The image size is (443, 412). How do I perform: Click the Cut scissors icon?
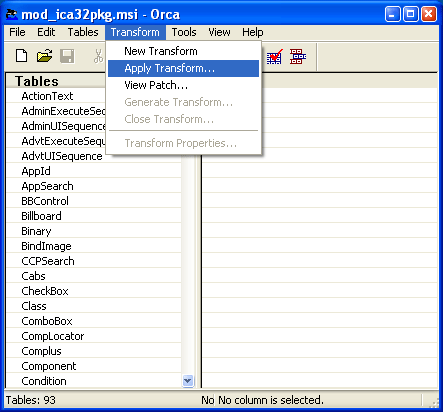[x=98, y=56]
